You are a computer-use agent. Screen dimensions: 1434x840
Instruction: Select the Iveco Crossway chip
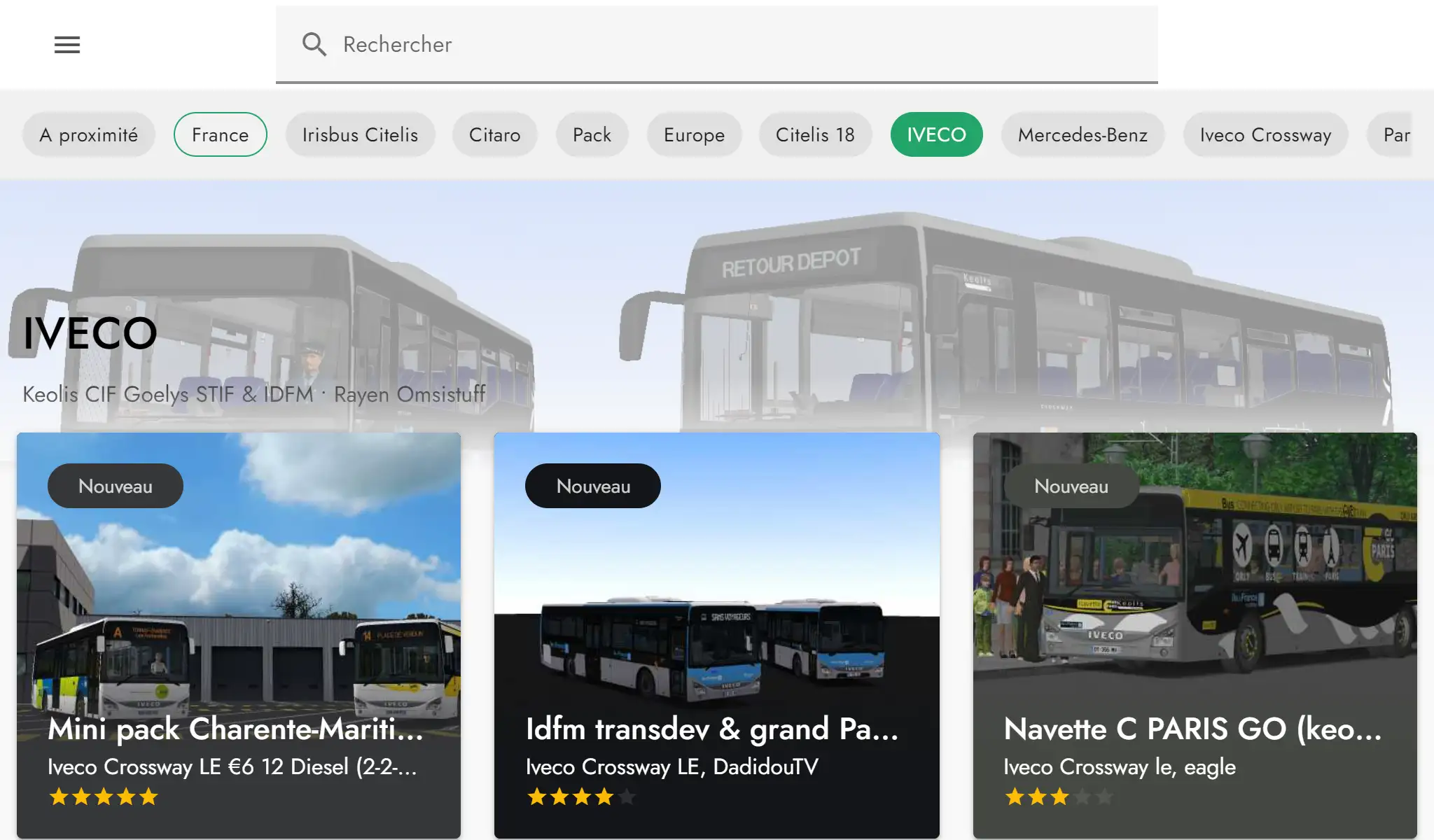(1265, 134)
